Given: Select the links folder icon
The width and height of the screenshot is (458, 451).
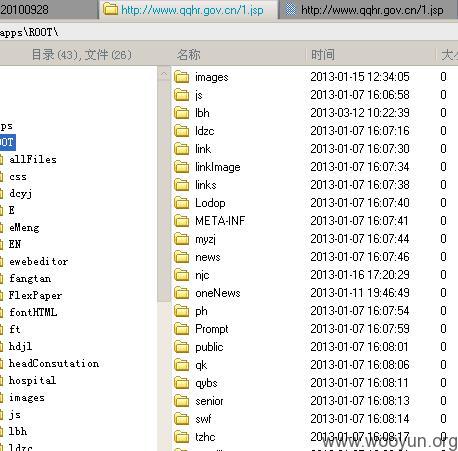Looking at the screenshot, I should (182, 185).
